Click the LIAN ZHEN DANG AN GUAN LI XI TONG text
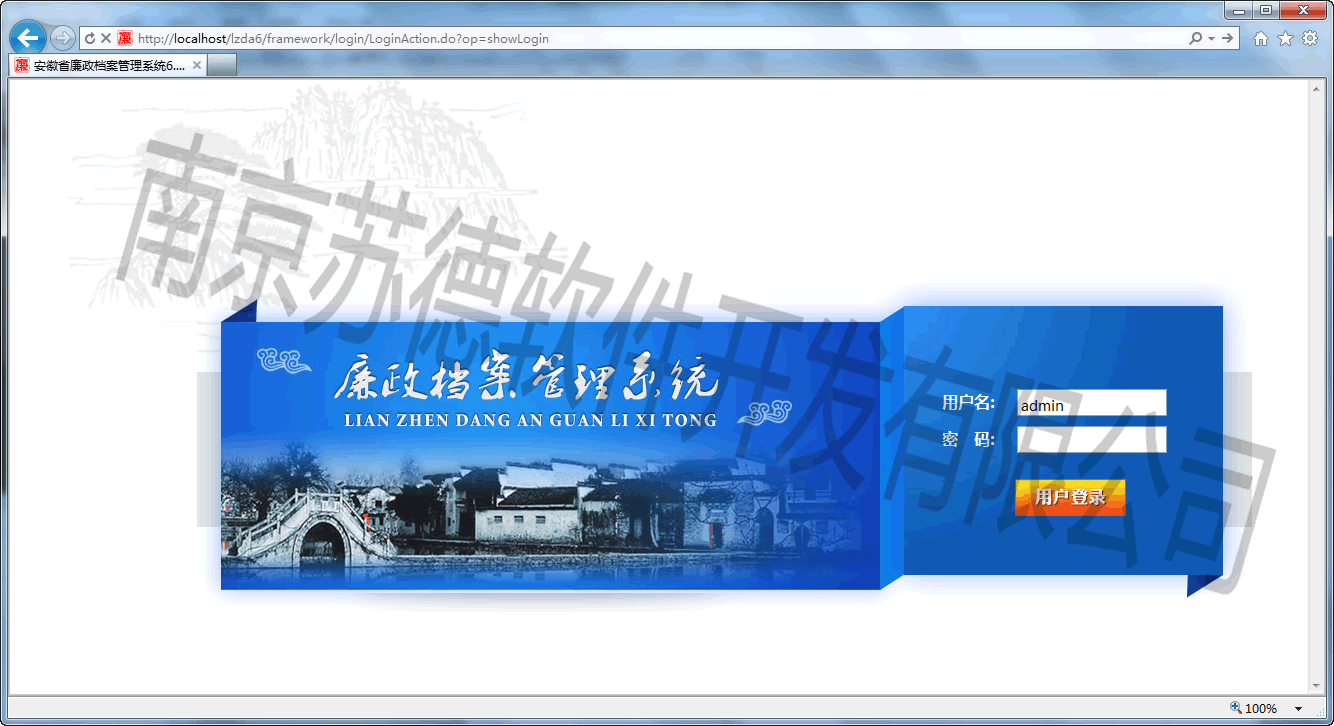This screenshot has width=1334, height=726. [530, 420]
